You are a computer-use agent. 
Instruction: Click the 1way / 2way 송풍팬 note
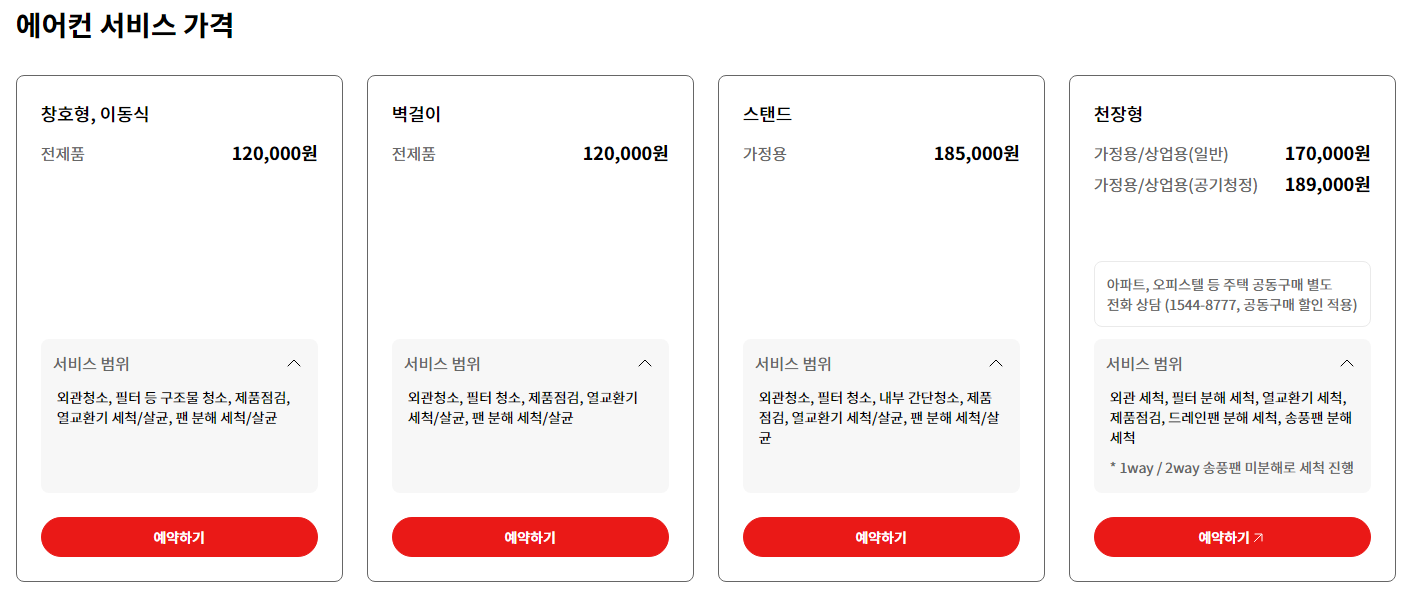point(1232,467)
